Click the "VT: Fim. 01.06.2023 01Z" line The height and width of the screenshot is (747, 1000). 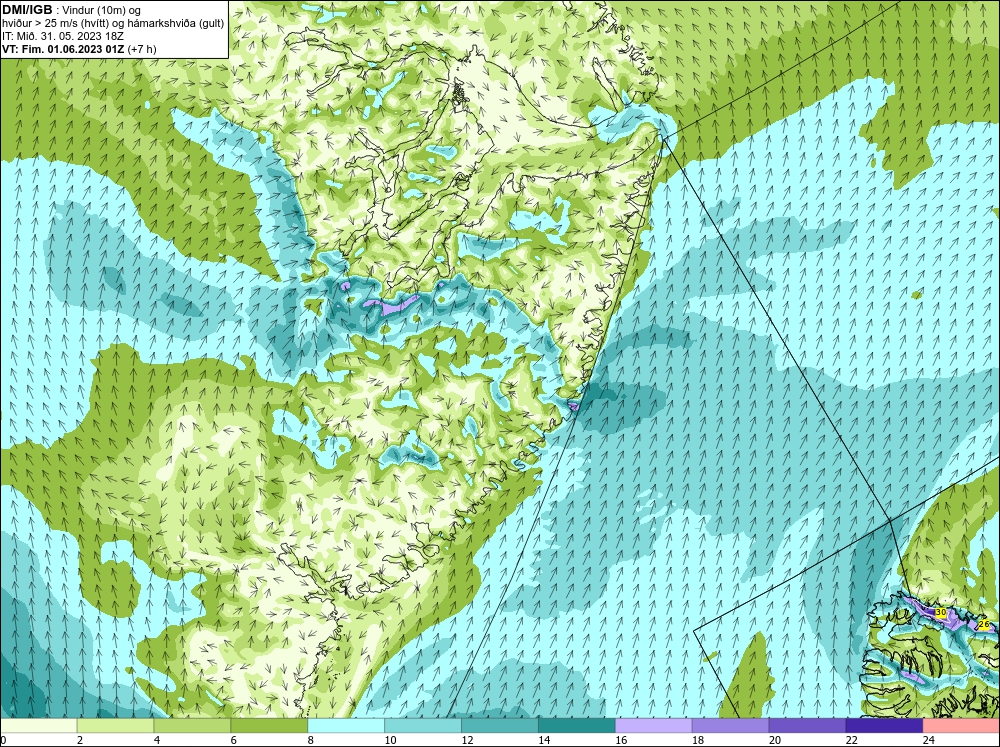tap(64, 48)
